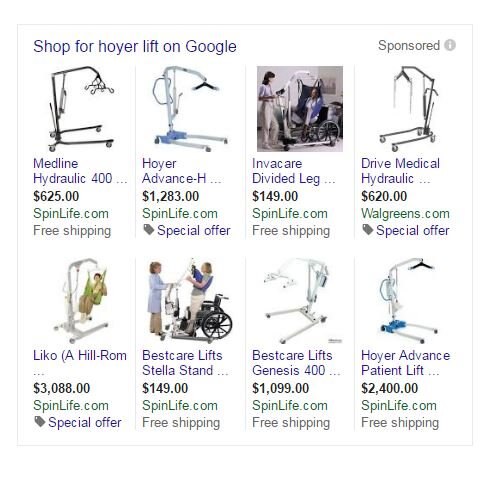
Task: Open the Liko (A Hill-Rom title link
Action: pyautogui.click(x=80, y=355)
